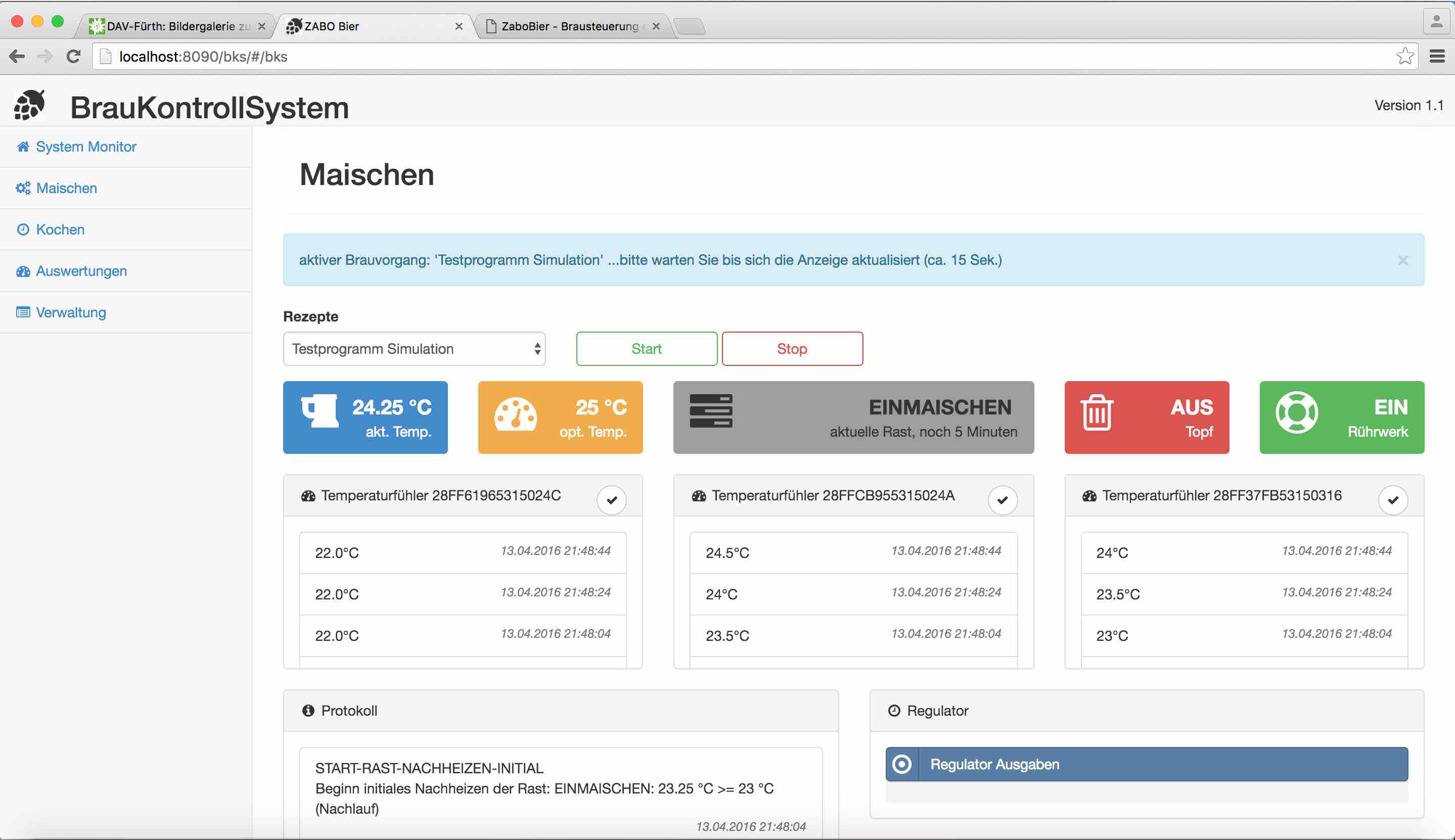The height and width of the screenshot is (840, 1455).
Task: Click the lifebuoy icon in Rührwerk tile
Action: (1296, 412)
